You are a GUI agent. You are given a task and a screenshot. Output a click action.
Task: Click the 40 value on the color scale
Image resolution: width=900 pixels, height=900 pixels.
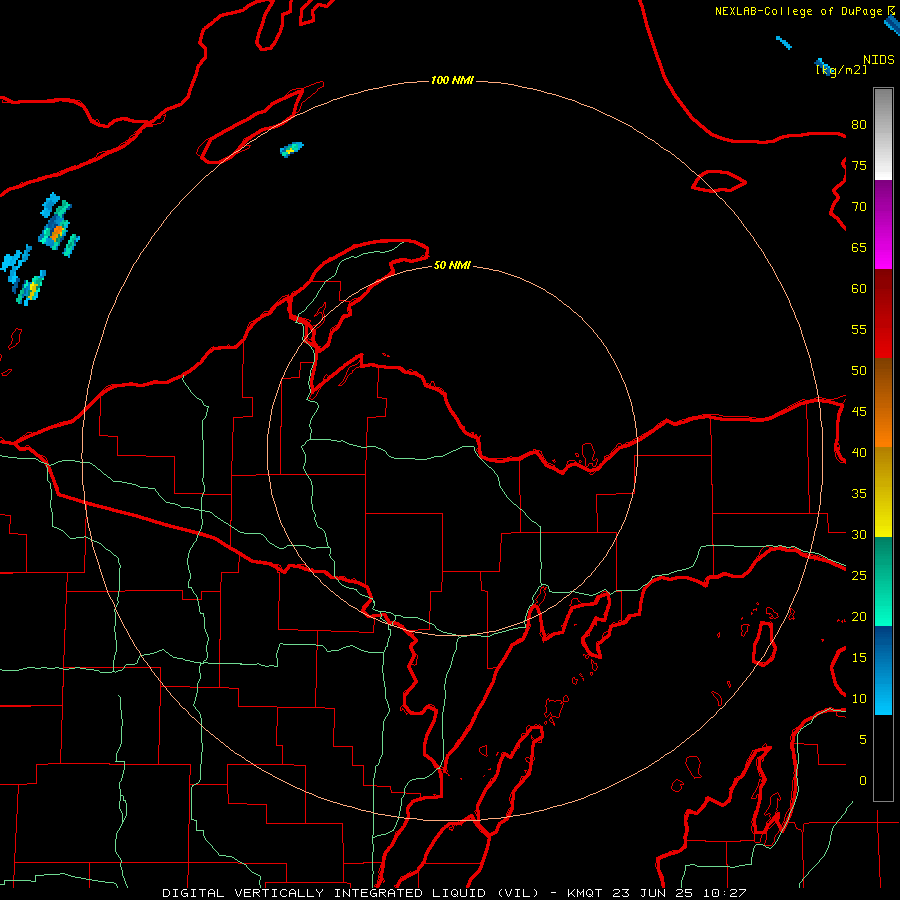859,452
